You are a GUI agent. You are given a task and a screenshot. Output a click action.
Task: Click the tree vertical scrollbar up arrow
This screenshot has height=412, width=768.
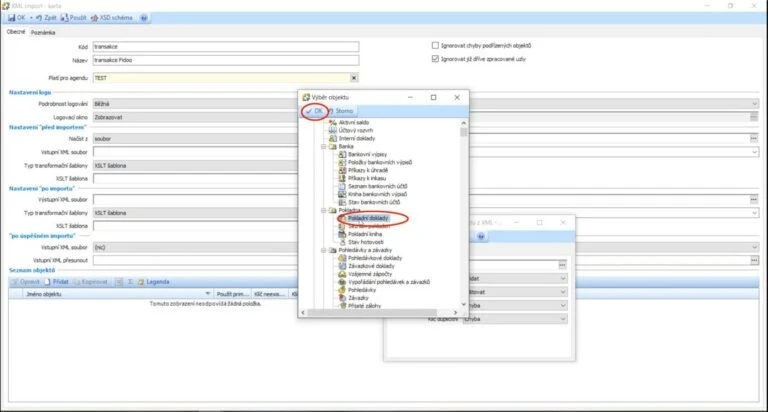(x=463, y=123)
